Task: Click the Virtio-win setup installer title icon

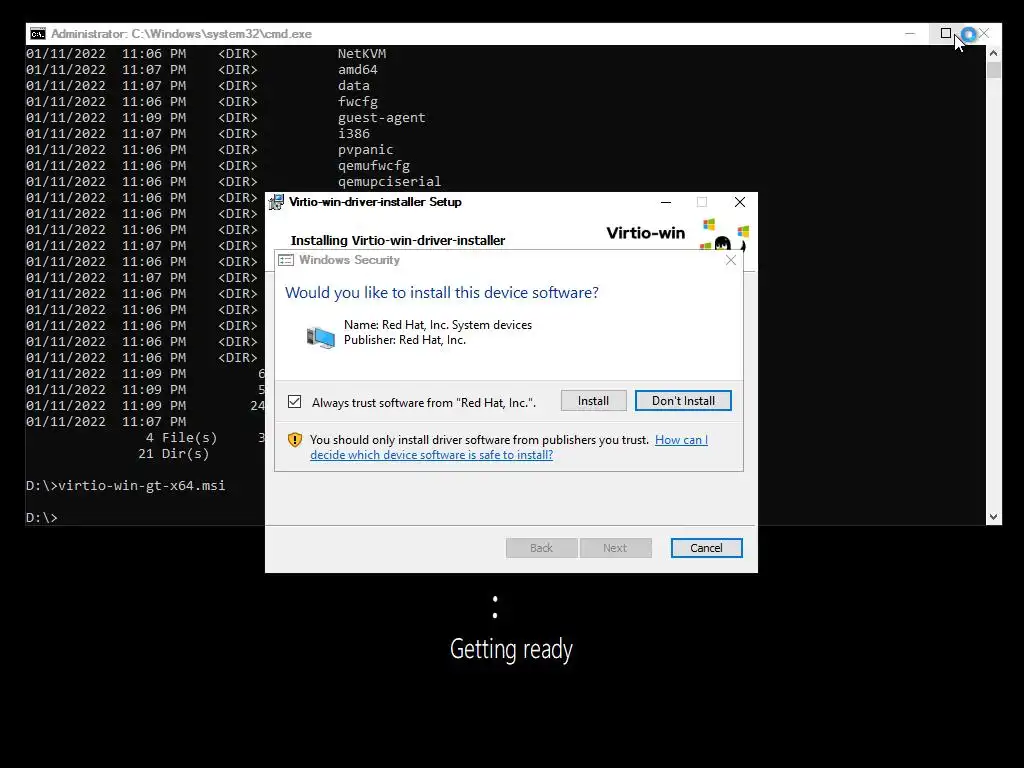Action: (277, 202)
